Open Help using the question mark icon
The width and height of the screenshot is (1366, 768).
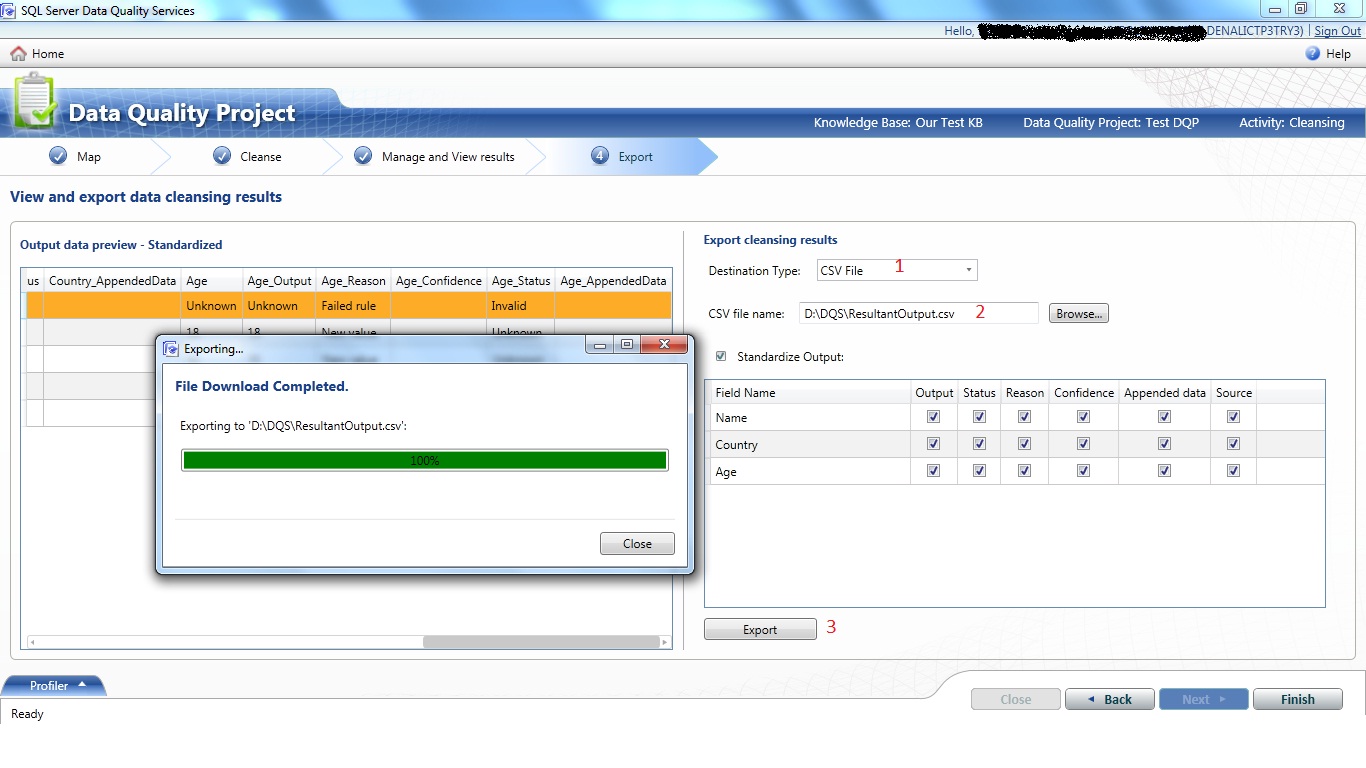tap(1313, 53)
